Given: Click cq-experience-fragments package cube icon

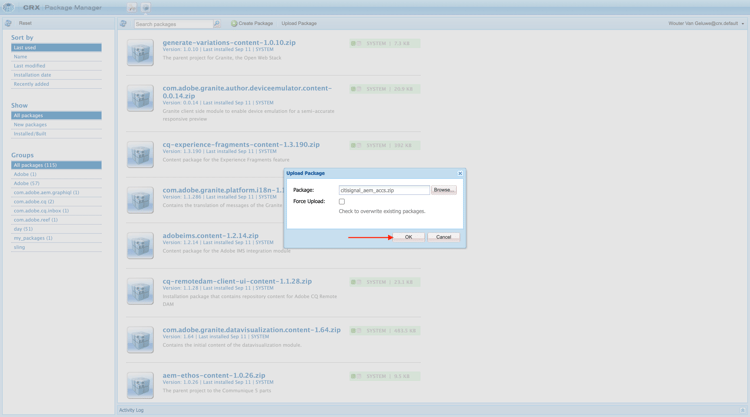Looking at the screenshot, I should (140, 154).
